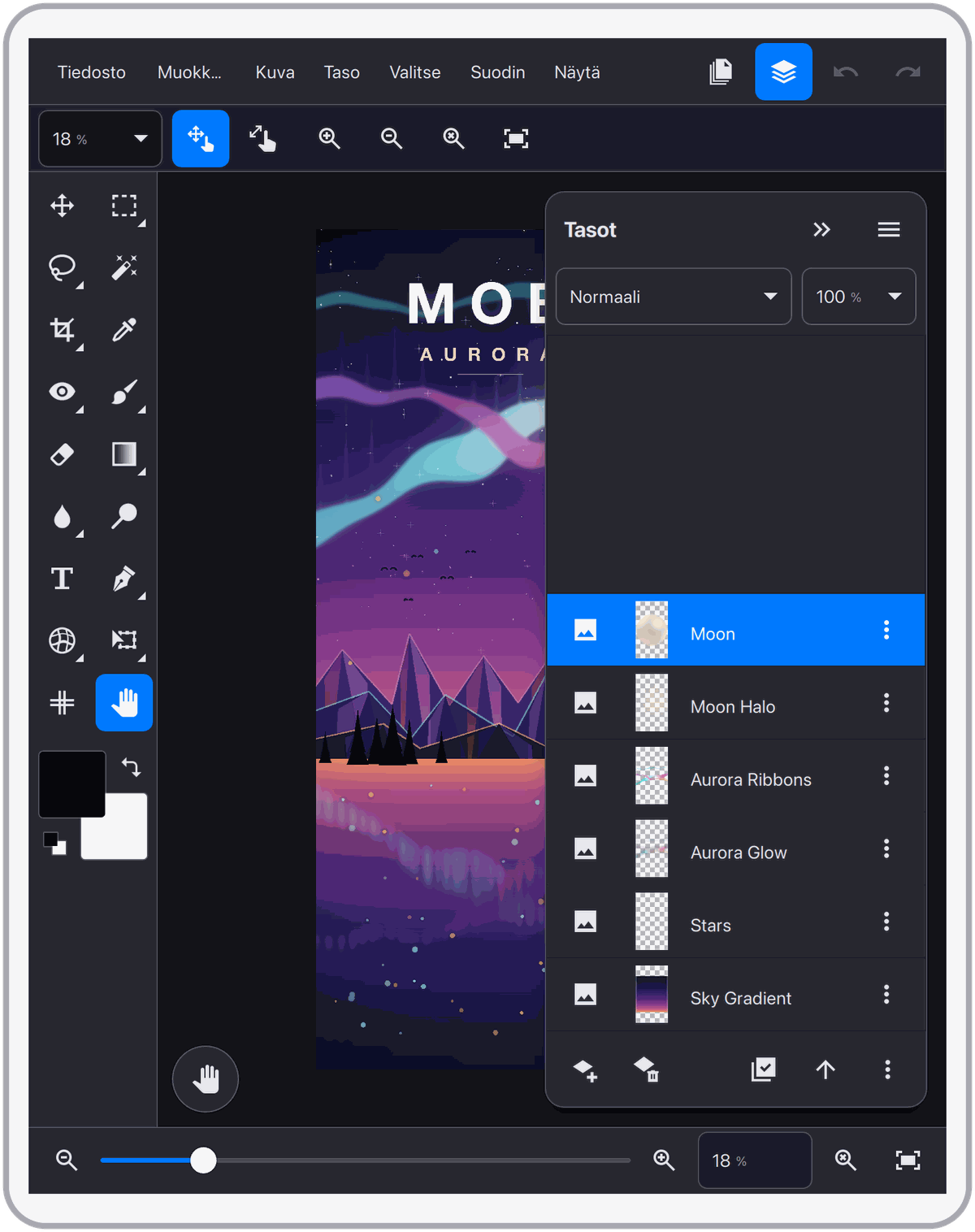Toggle the grid tool

click(x=63, y=702)
